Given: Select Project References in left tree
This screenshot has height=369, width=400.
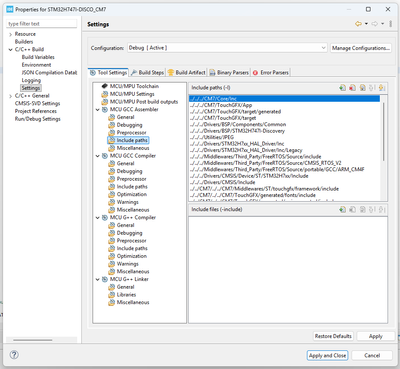Looking at the screenshot, I should click(36, 111).
